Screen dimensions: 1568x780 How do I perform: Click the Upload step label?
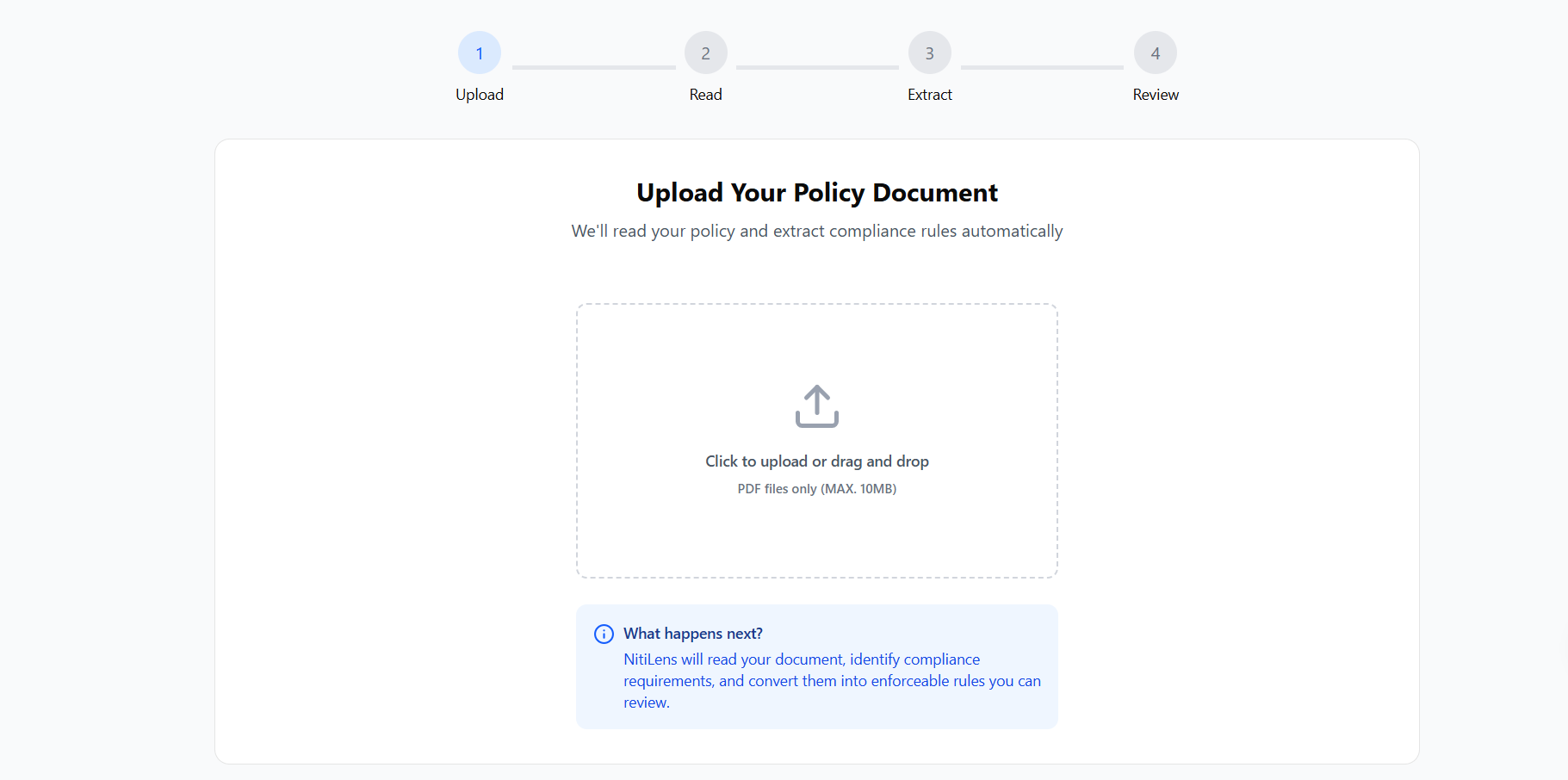tap(480, 95)
